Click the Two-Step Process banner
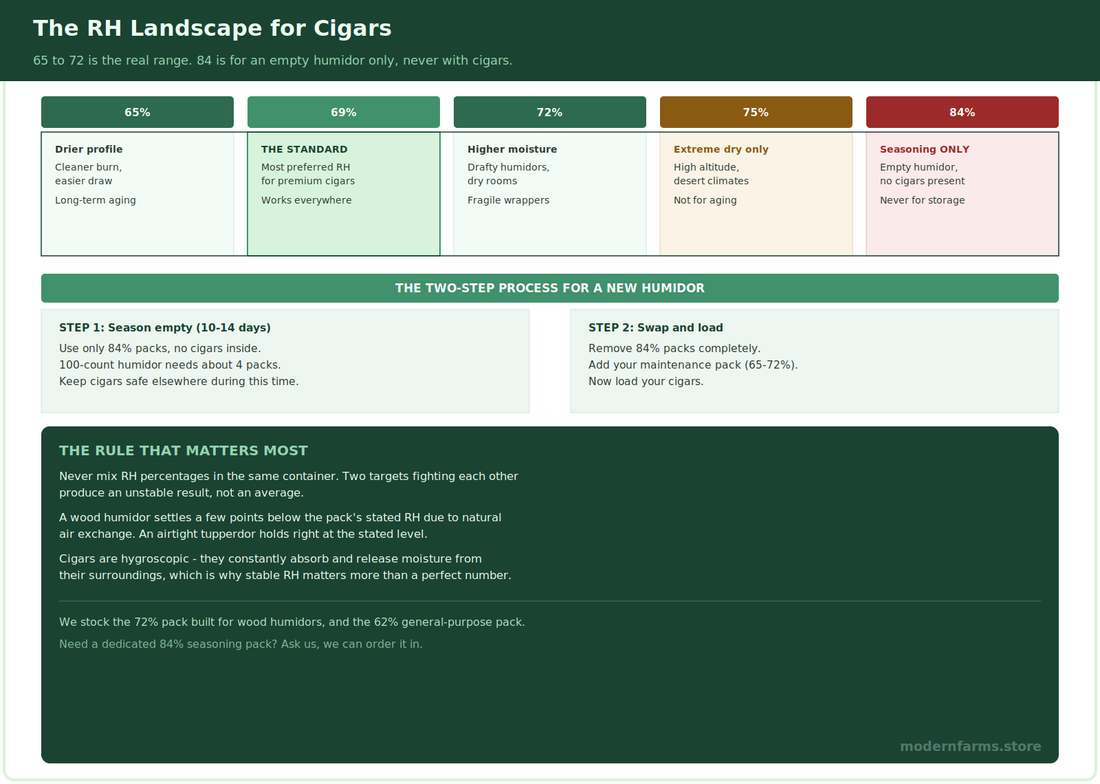This screenshot has width=1100, height=784. pos(550,288)
